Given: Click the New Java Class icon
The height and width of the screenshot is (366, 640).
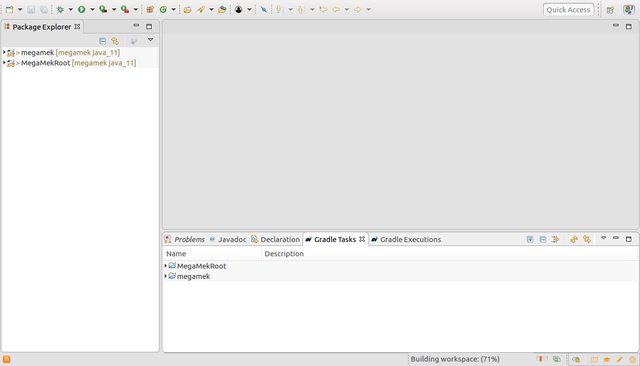Looking at the screenshot, I should (163, 9).
